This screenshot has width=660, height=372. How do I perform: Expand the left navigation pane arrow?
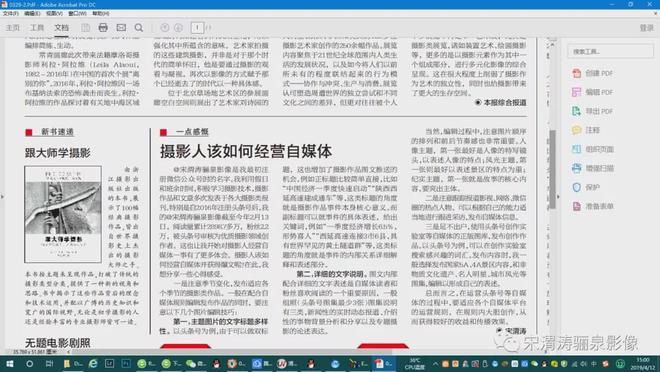[2, 197]
